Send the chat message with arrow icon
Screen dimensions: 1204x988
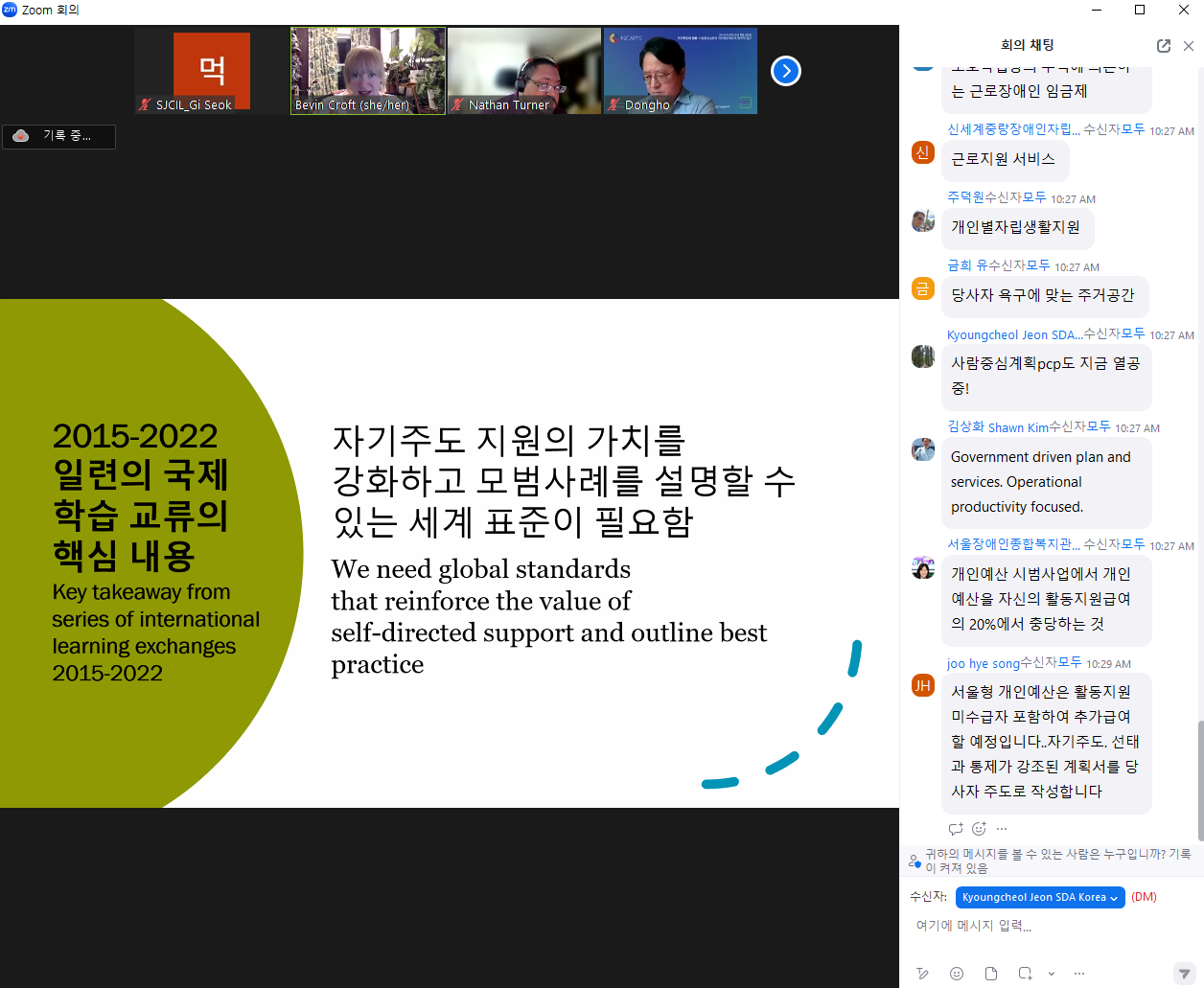1184,974
